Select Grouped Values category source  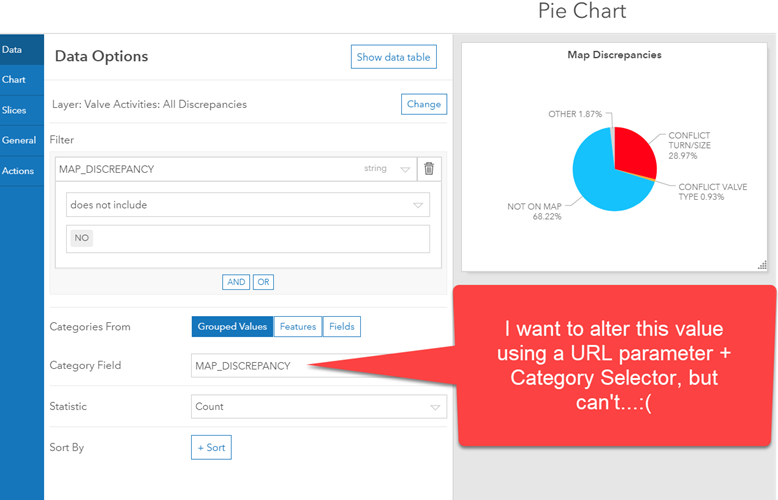(232, 326)
